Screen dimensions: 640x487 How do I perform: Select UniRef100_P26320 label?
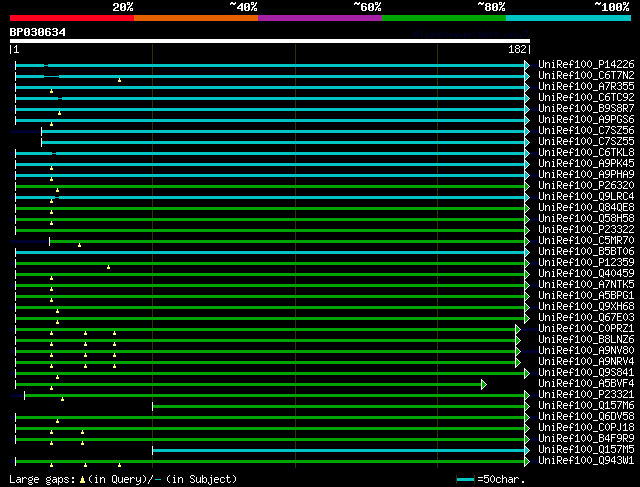click(x=586, y=186)
